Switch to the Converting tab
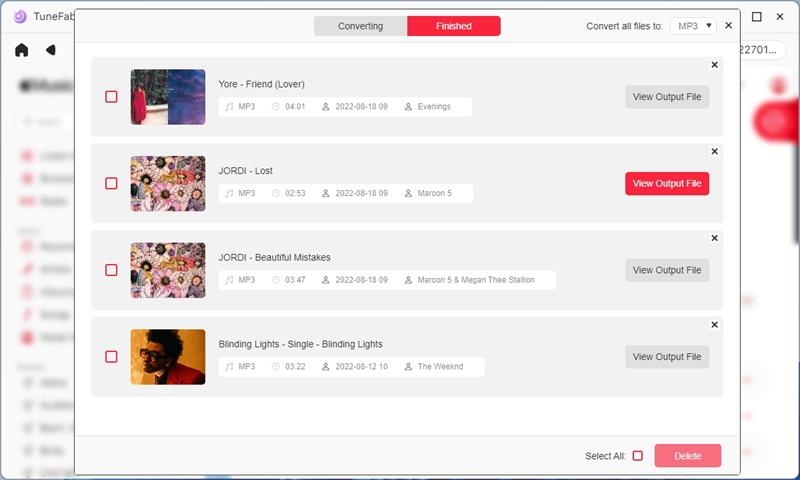The height and width of the screenshot is (480, 800). click(x=360, y=26)
